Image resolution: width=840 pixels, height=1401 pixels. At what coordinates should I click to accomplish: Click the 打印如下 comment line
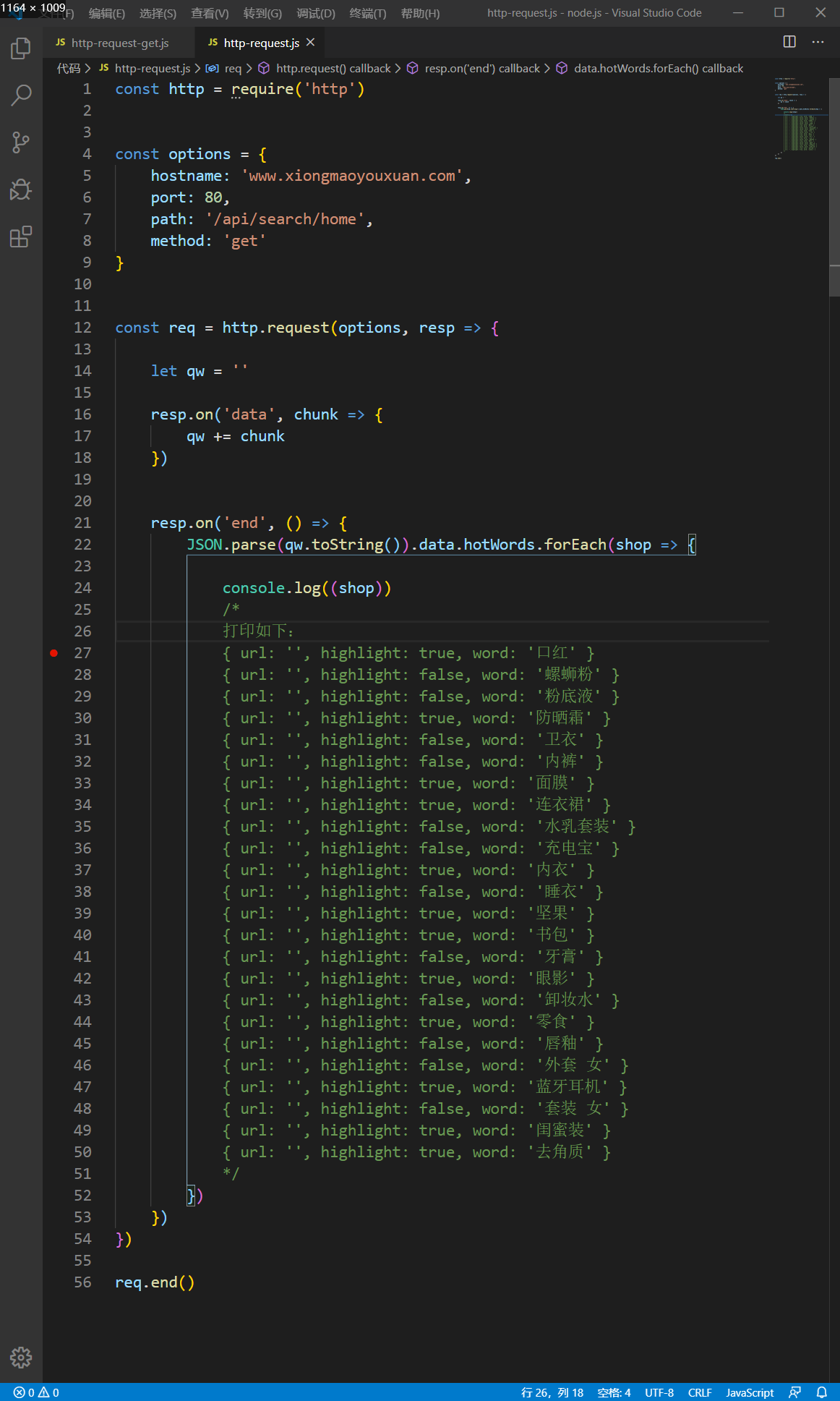[x=258, y=631]
